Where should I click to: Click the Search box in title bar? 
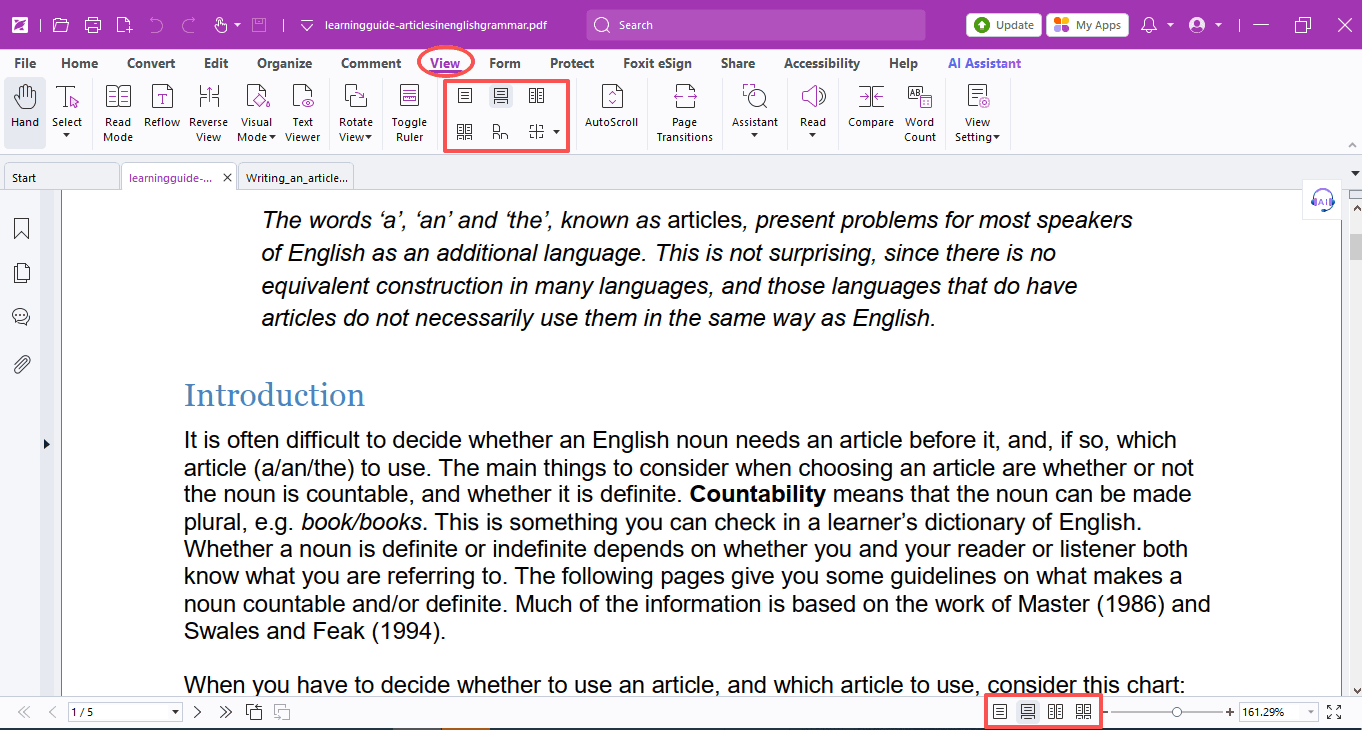tap(756, 25)
